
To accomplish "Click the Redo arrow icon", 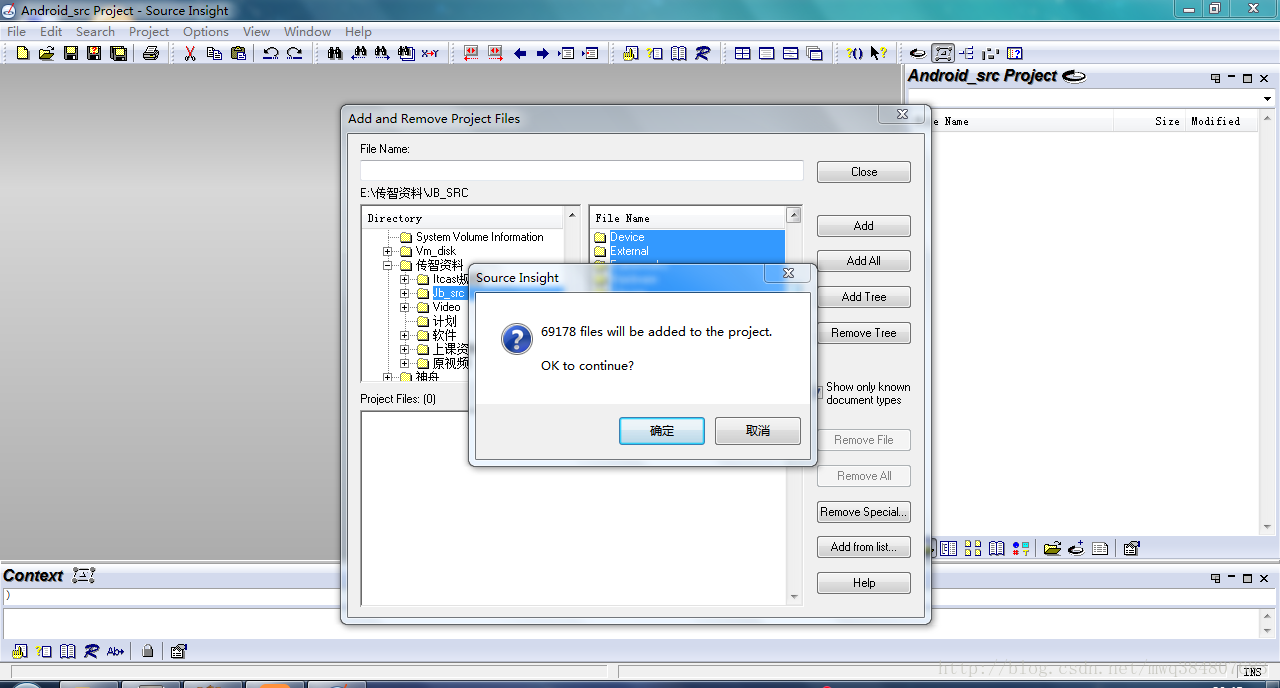I will click(294, 53).
